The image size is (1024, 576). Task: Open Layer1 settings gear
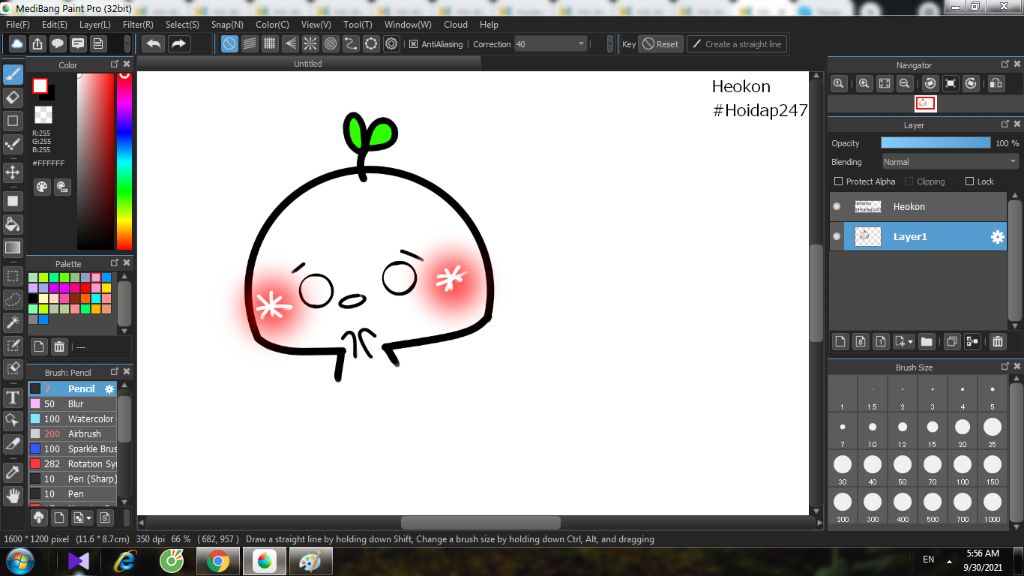tap(997, 237)
